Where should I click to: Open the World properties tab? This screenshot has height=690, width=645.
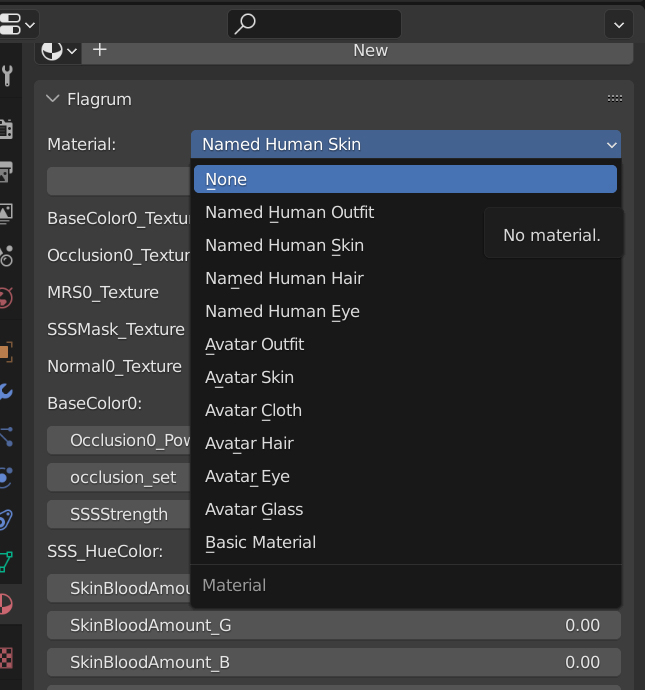click(6, 297)
